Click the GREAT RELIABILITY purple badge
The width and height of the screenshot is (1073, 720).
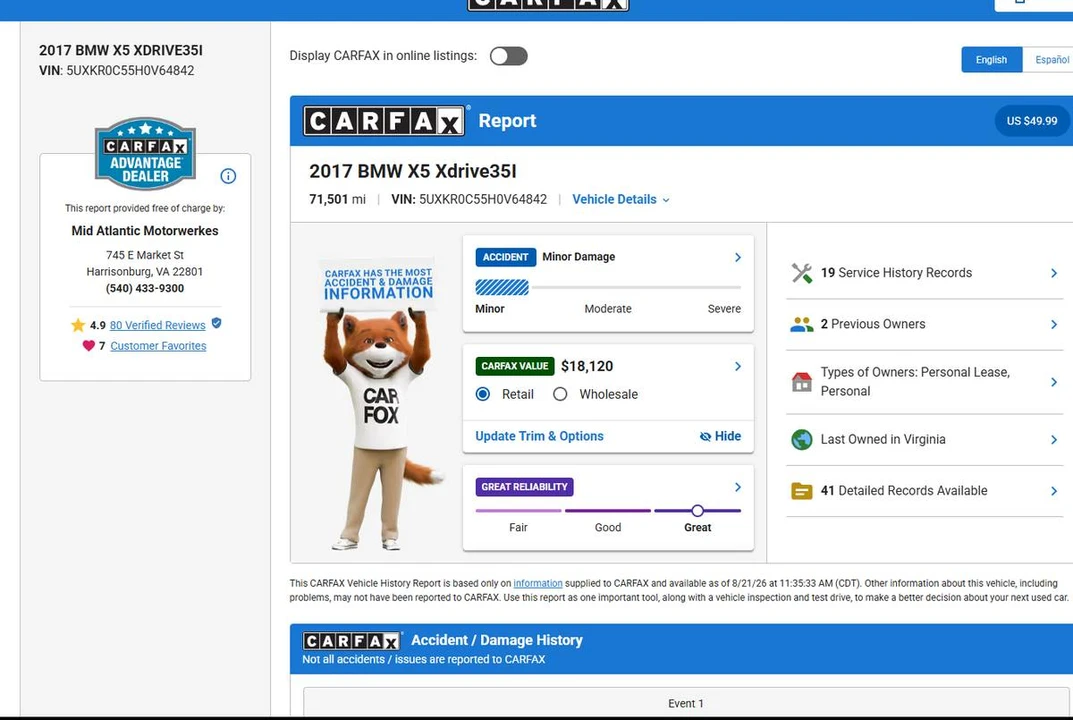(x=524, y=487)
